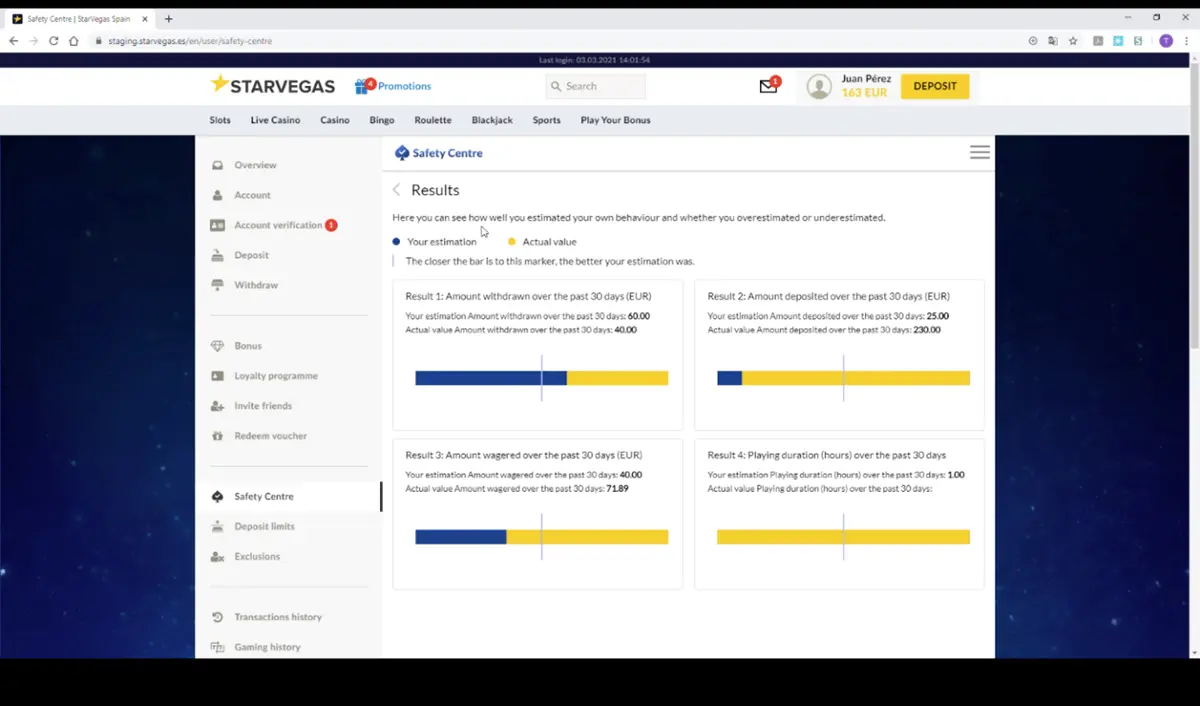Image resolution: width=1200 pixels, height=706 pixels.
Task: Click the Search input field
Action: click(596, 86)
